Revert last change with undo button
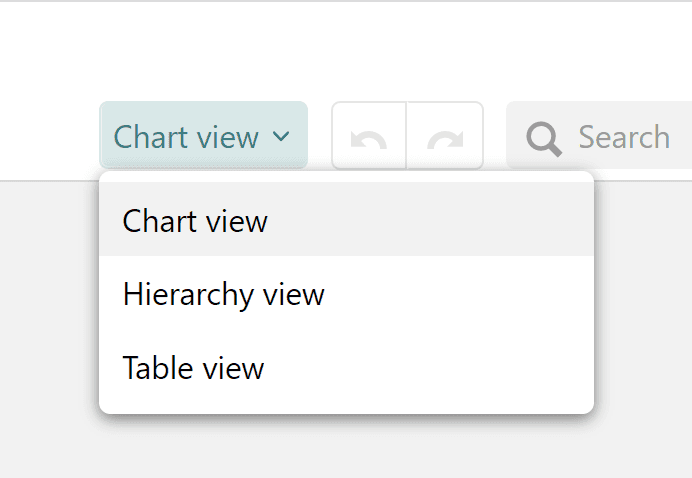The height and width of the screenshot is (478, 692). click(x=369, y=135)
